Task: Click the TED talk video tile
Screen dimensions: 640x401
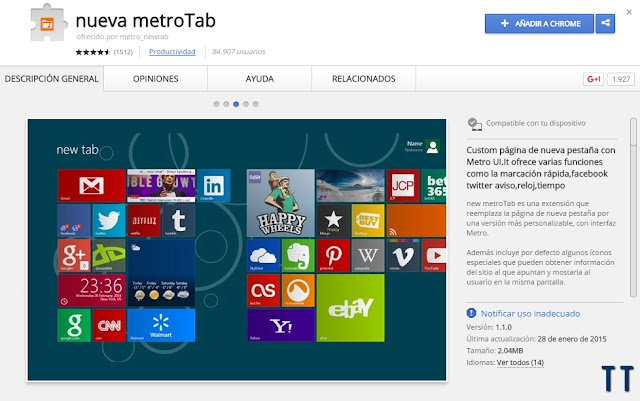Action: click(x=161, y=185)
